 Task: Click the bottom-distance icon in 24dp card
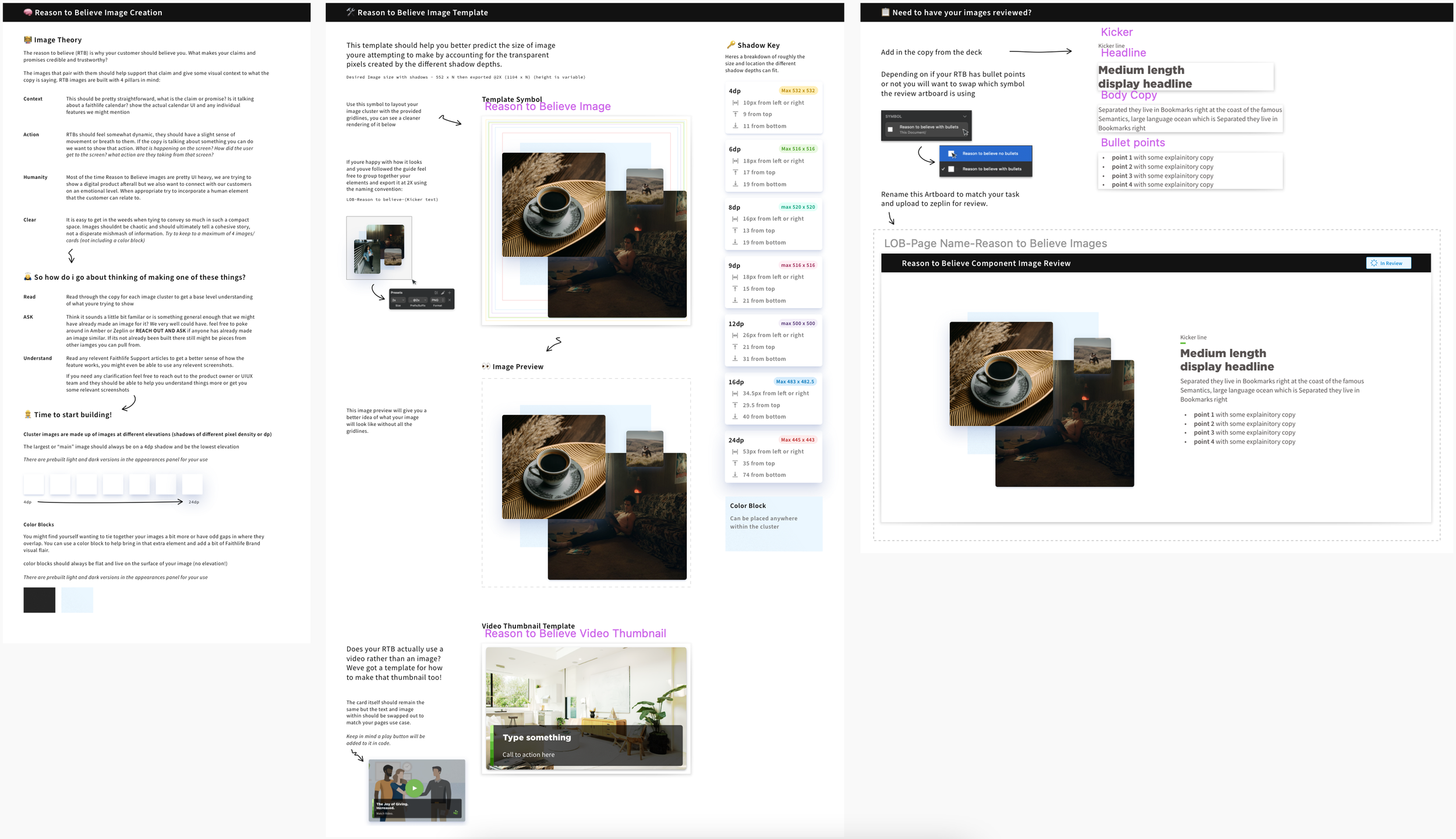[735, 475]
